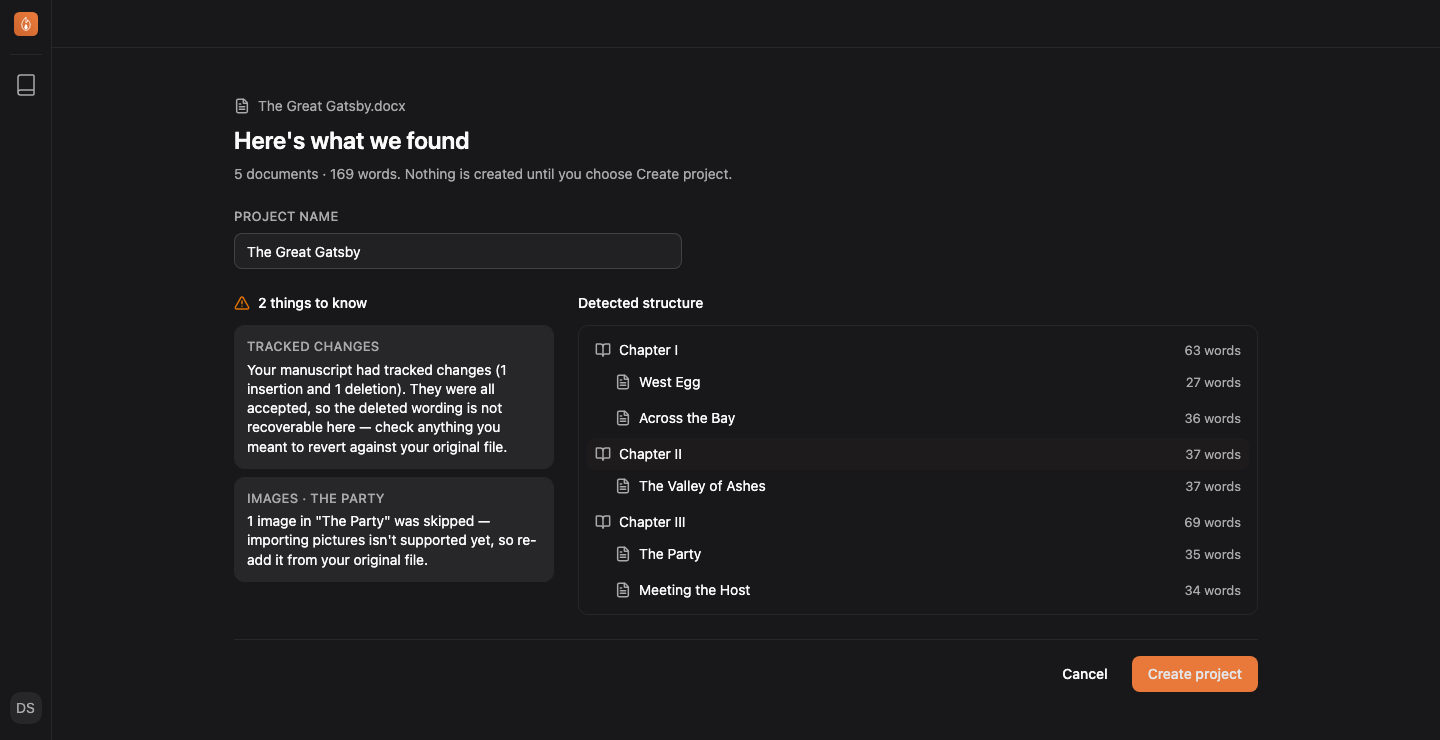
Task: Open the library book icon in sidebar
Action: point(26,85)
